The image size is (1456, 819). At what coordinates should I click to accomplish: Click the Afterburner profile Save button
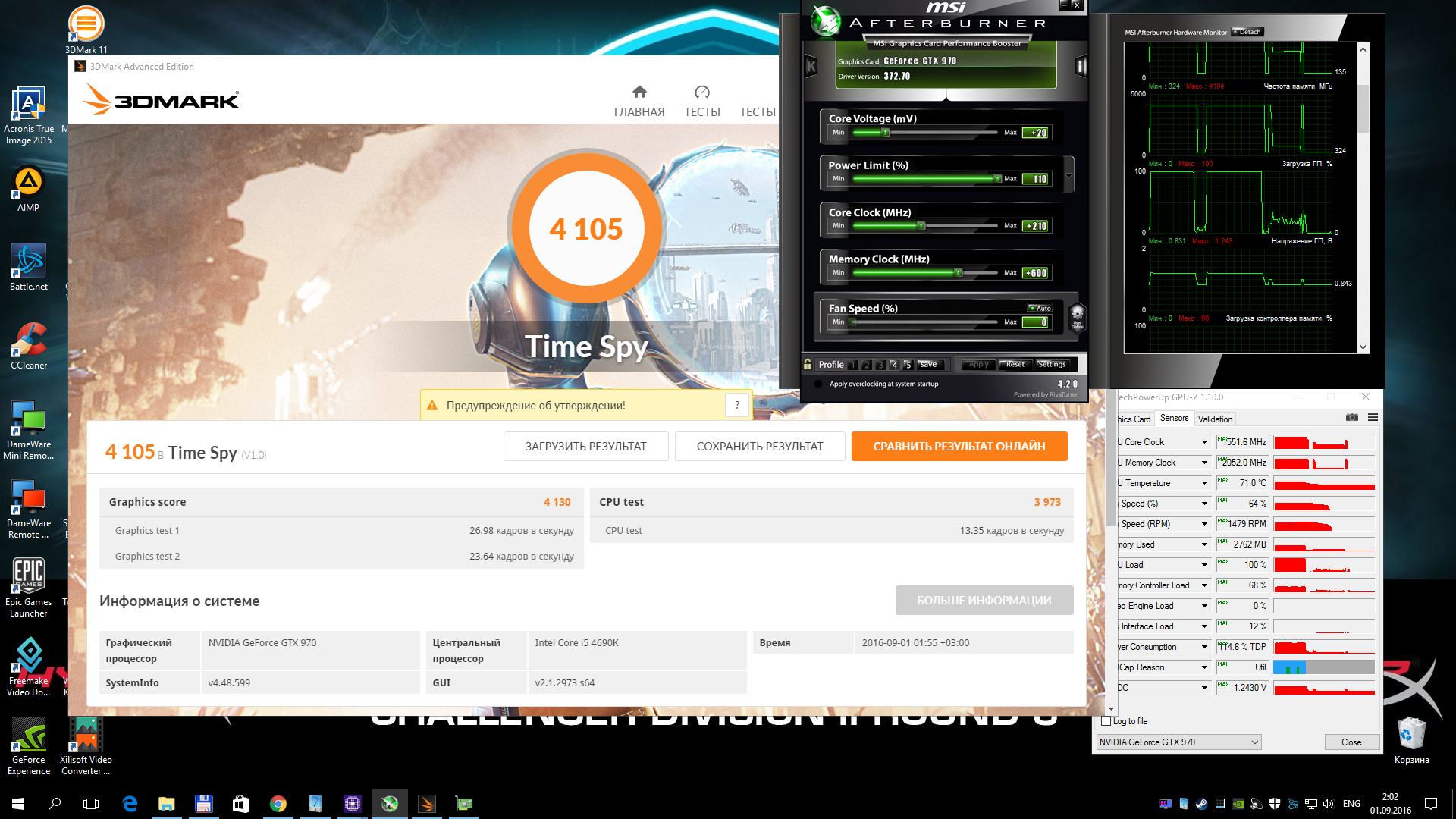pos(930,365)
